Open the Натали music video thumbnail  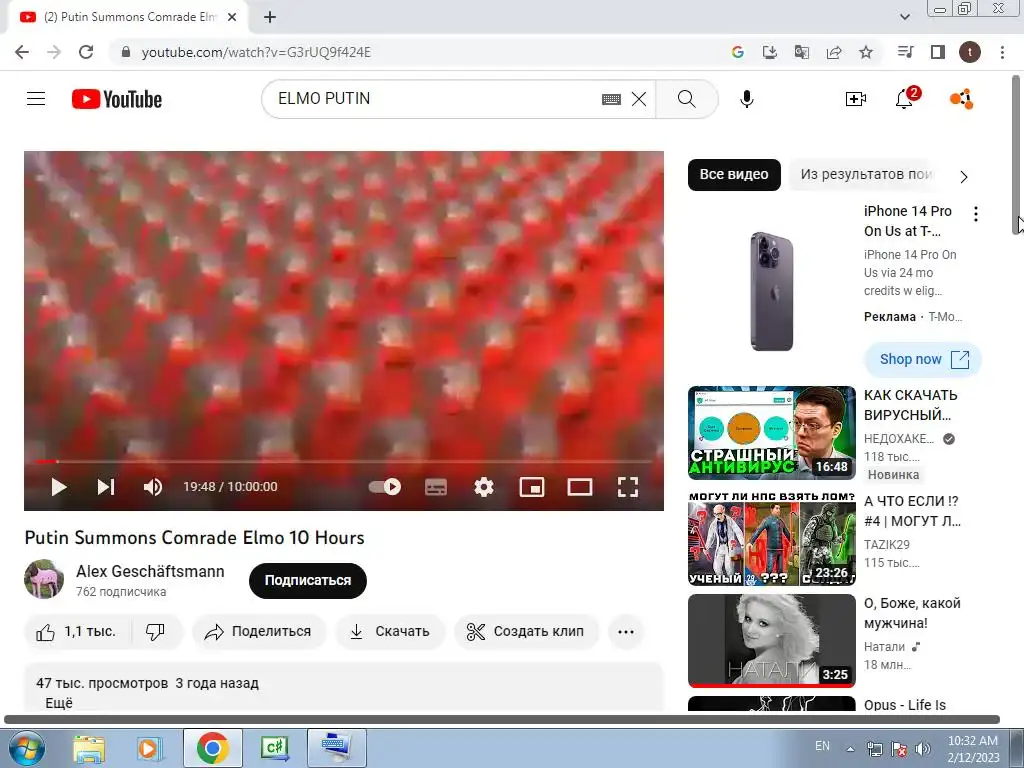click(771, 641)
